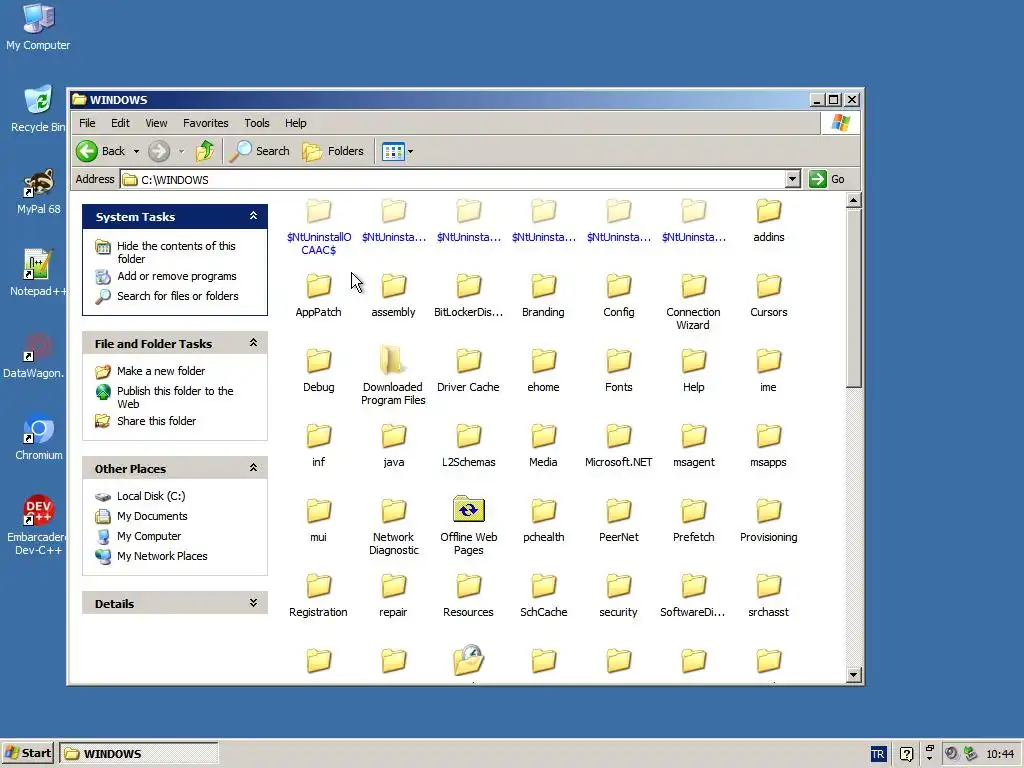
Task: Toggle the Folders pane button
Action: pos(333,151)
